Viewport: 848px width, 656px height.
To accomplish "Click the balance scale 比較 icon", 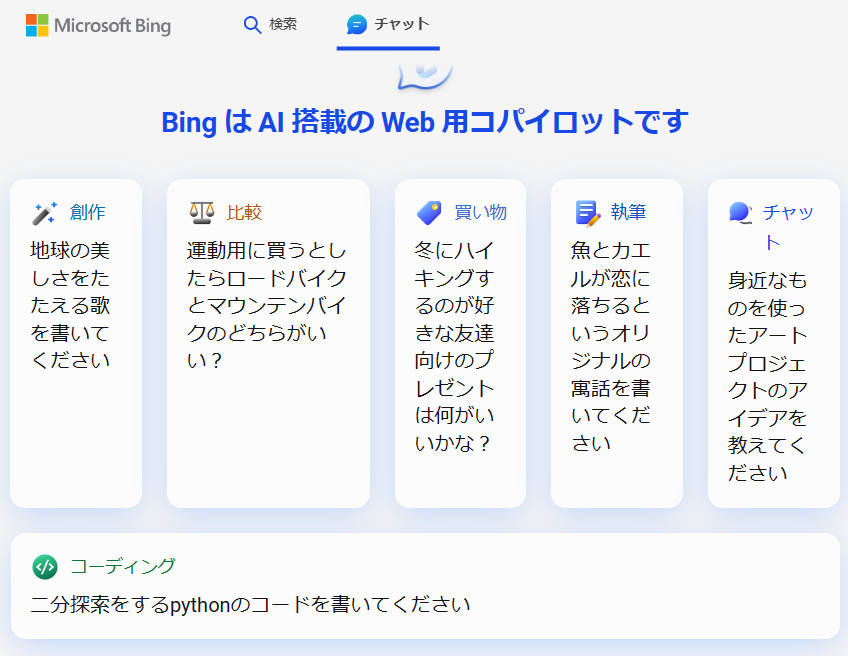I will coord(201,213).
